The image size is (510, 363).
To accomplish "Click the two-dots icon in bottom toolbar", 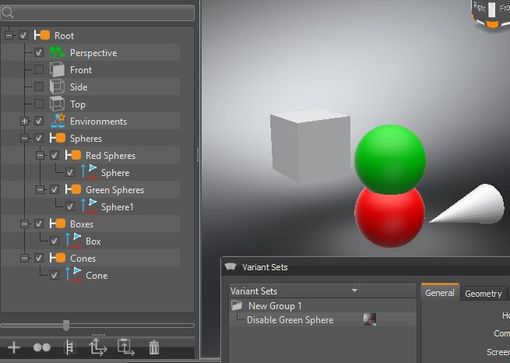I will point(42,347).
